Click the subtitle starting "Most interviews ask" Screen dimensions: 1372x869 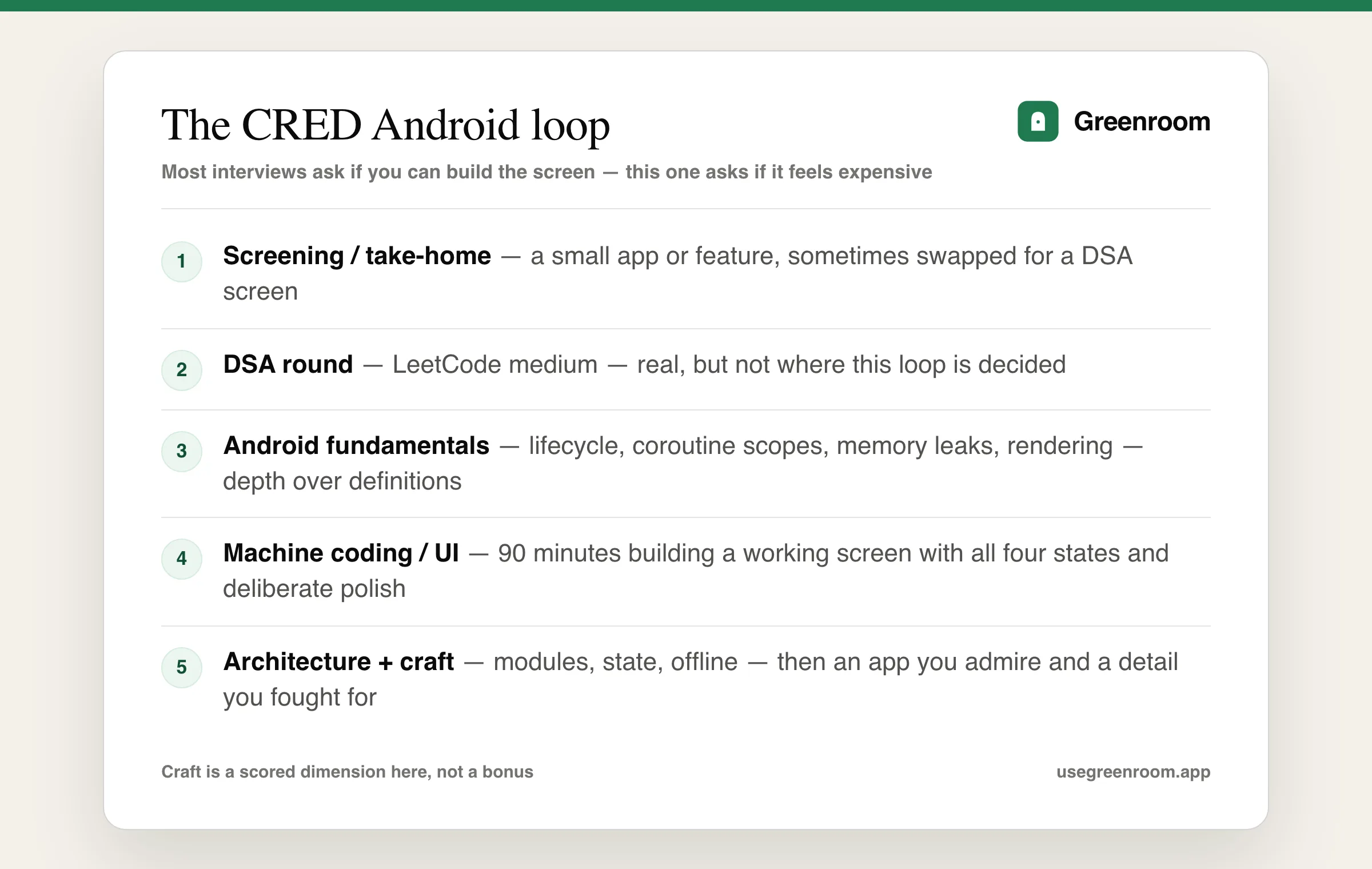[547, 172]
